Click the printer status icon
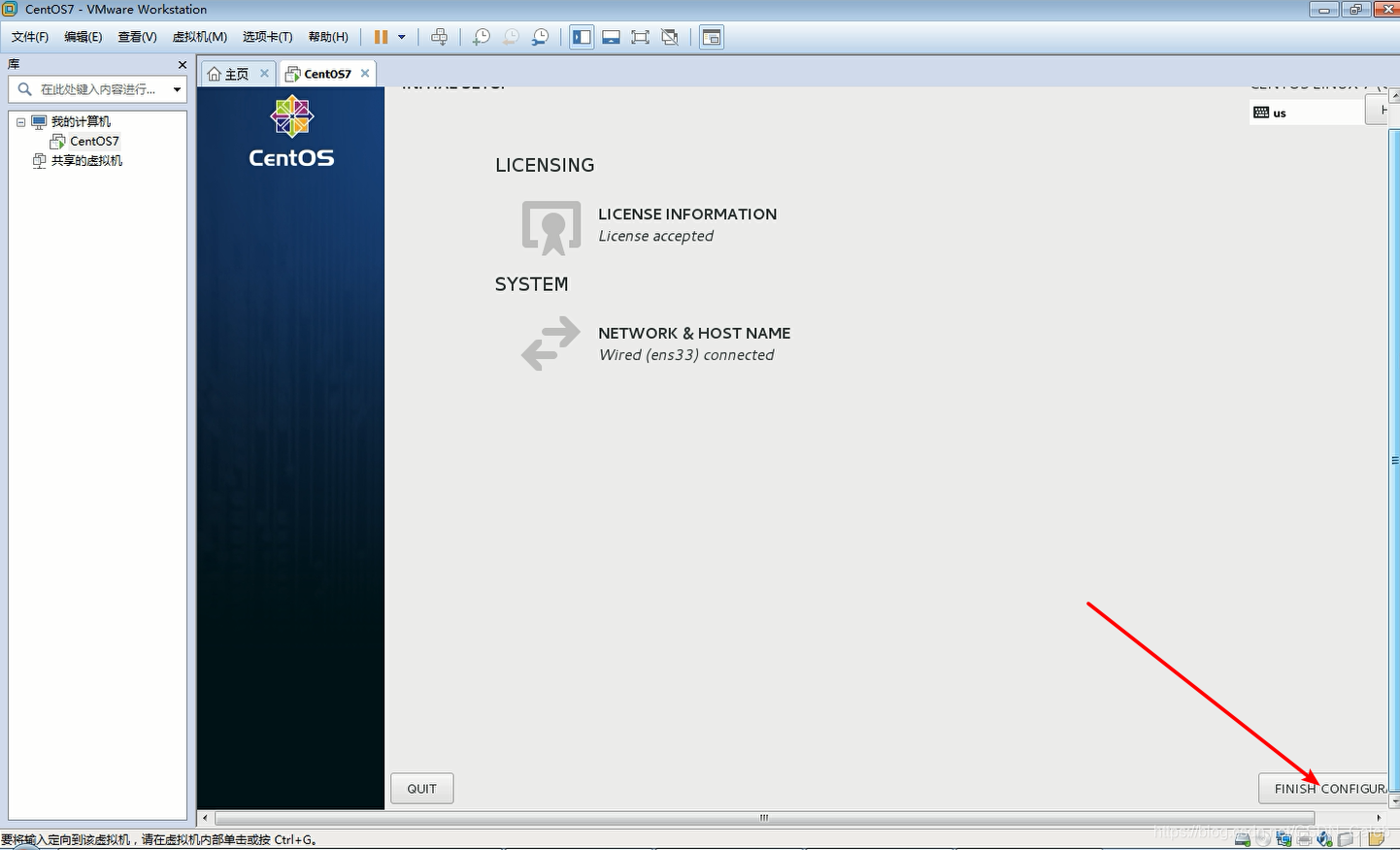Image resolution: width=1400 pixels, height=850 pixels. tap(1304, 838)
